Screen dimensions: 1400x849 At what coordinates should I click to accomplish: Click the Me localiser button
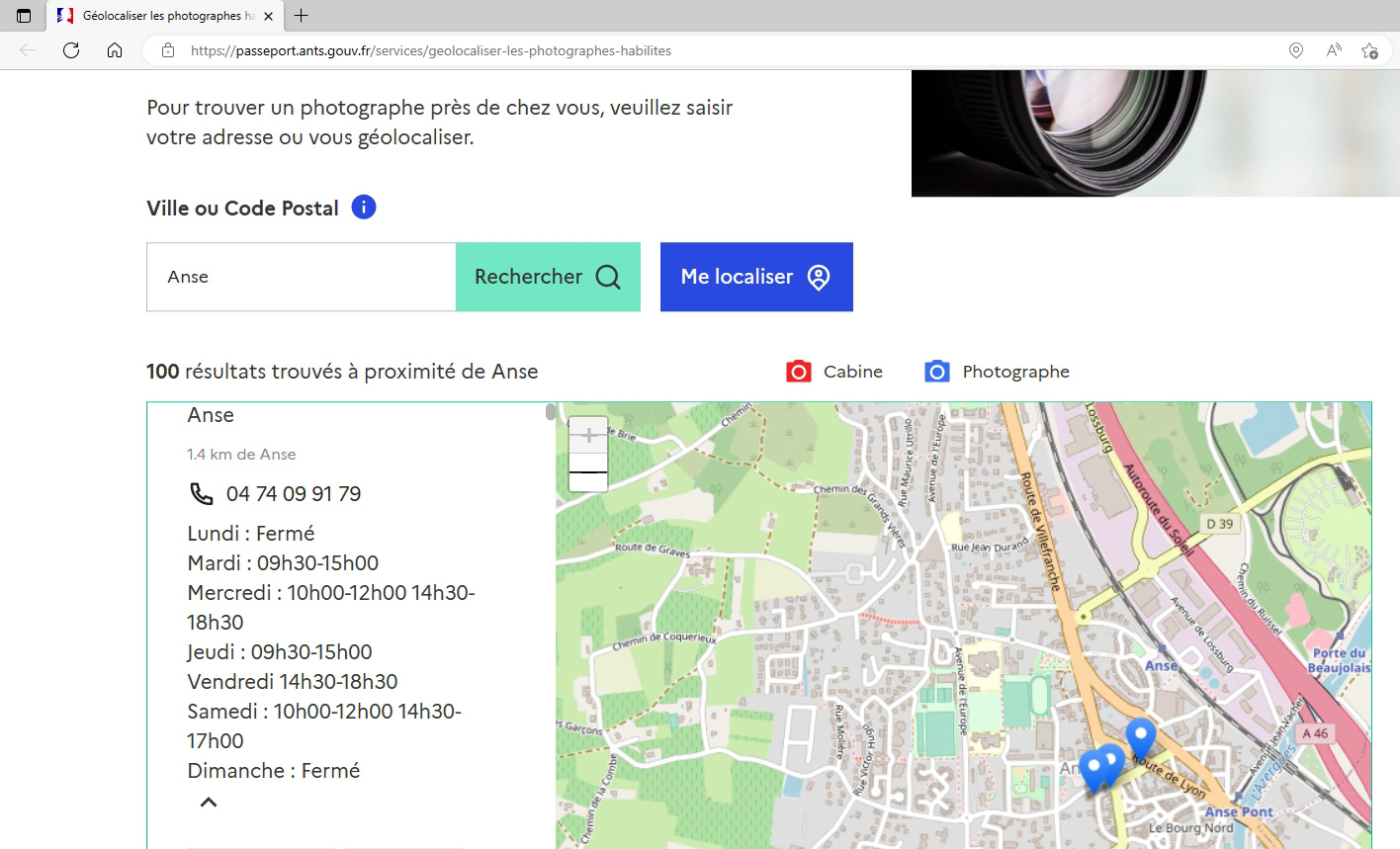pyautogui.click(x=756, y=277)
